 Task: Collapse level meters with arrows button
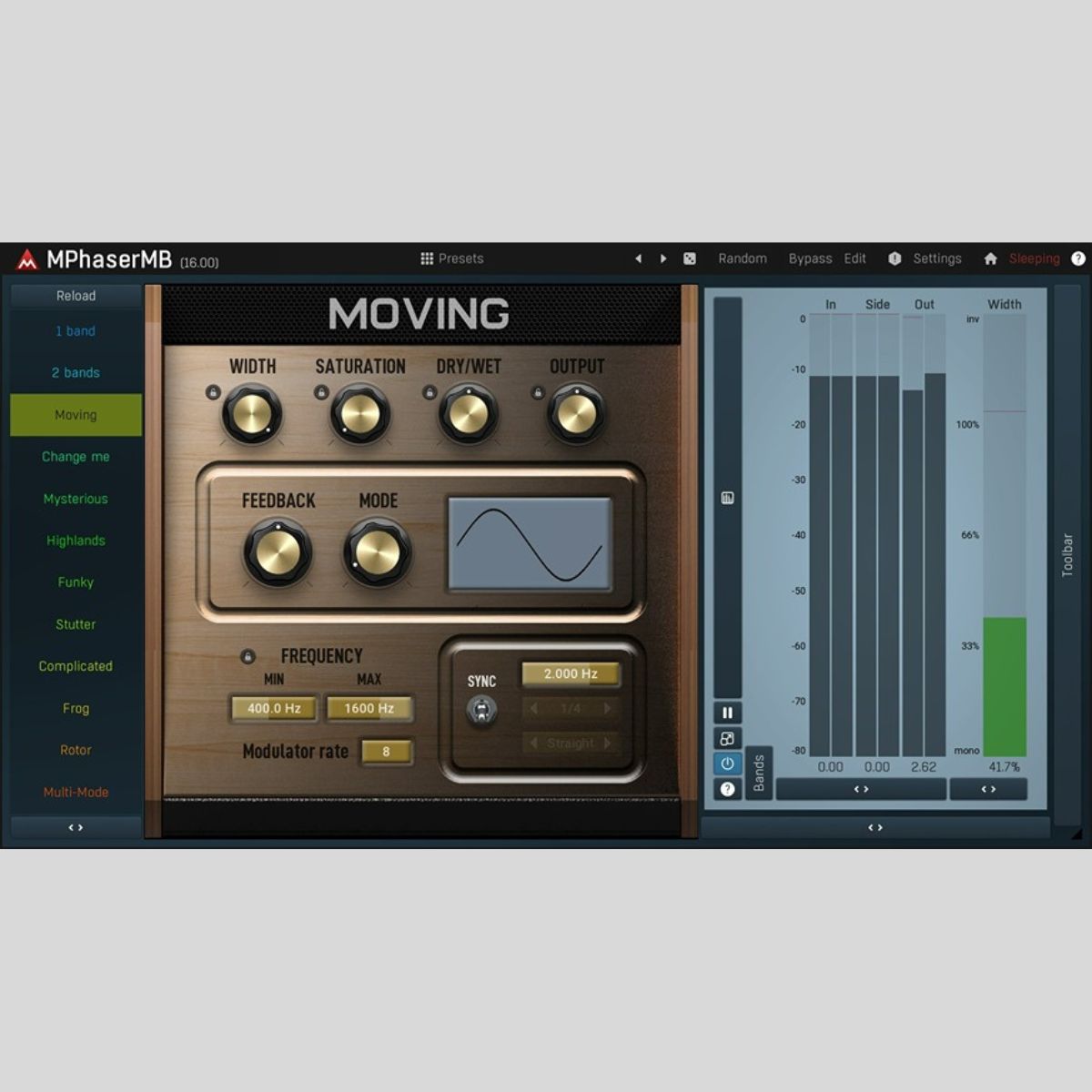(x=861, y=789)
